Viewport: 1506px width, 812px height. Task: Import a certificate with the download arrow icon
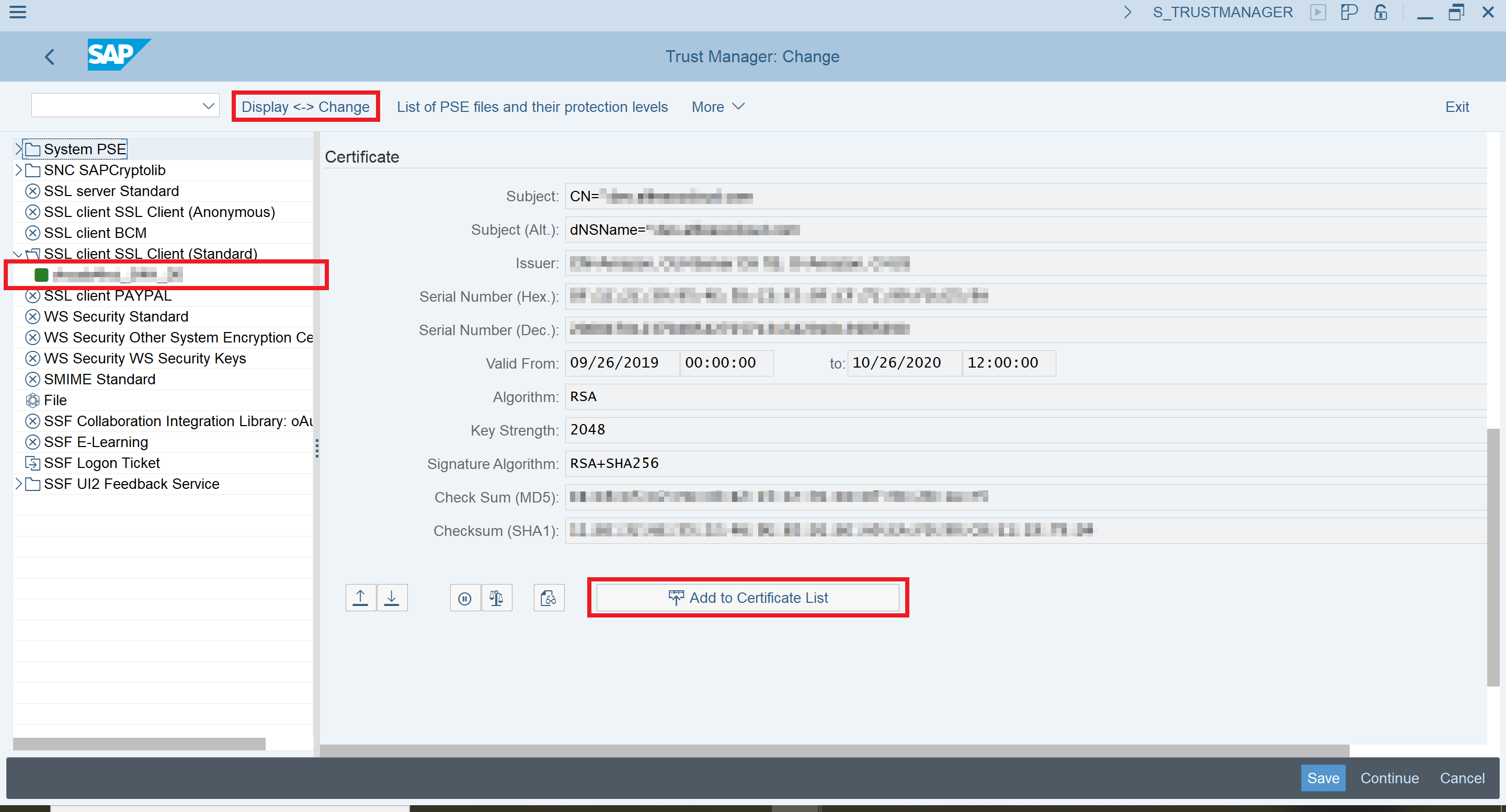tap(392, 598)
